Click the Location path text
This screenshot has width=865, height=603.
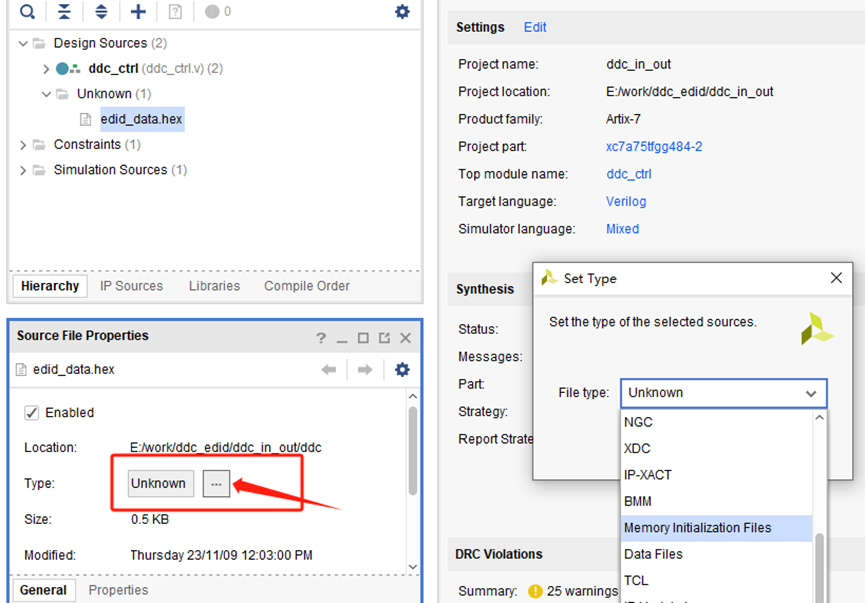pos(226,447)
